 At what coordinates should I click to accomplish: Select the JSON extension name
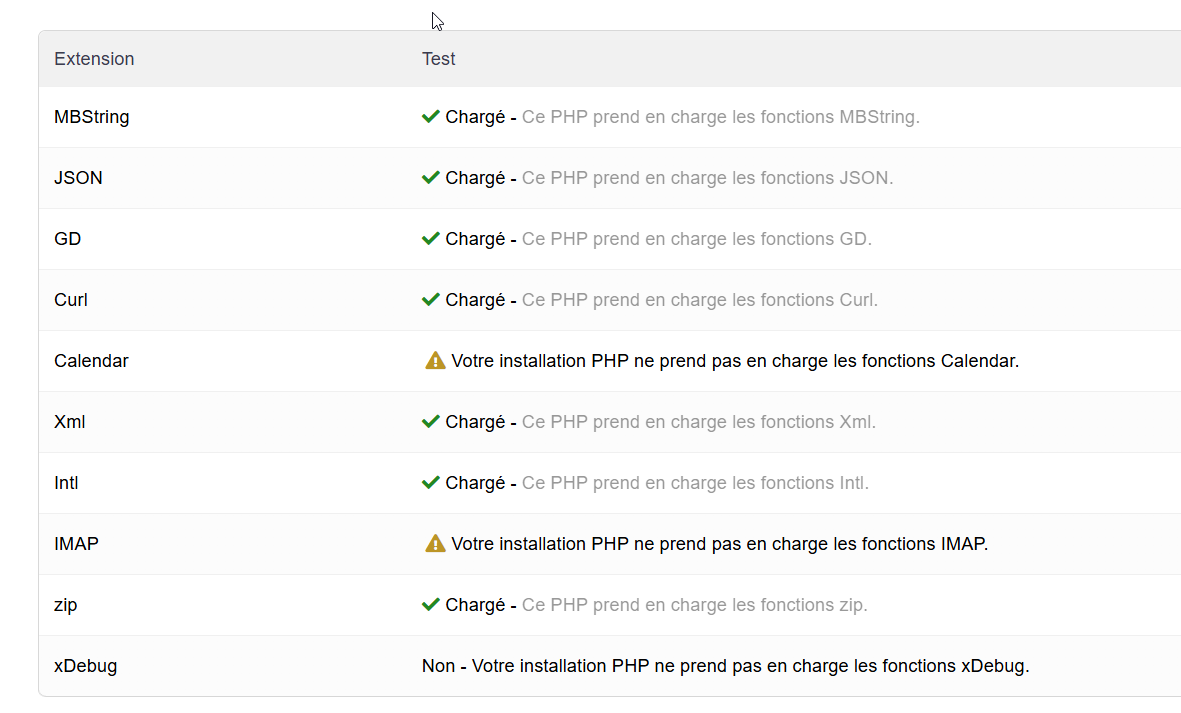point(78,178)
